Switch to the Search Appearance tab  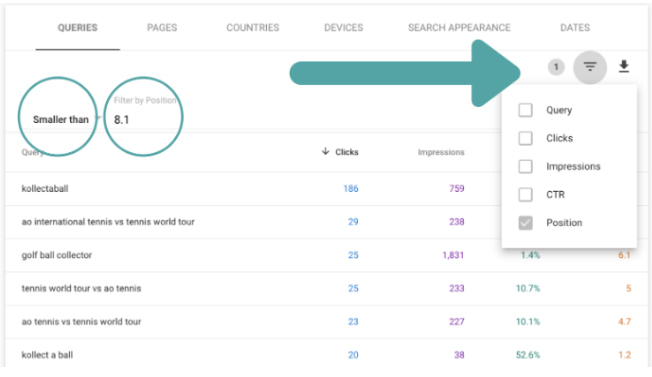[x=459, y=28]
